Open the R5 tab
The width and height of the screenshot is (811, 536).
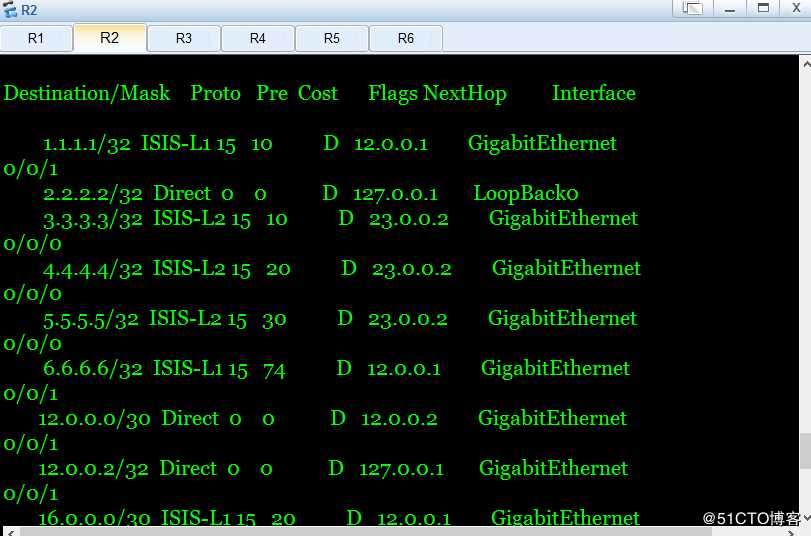(x=332, y=38)
